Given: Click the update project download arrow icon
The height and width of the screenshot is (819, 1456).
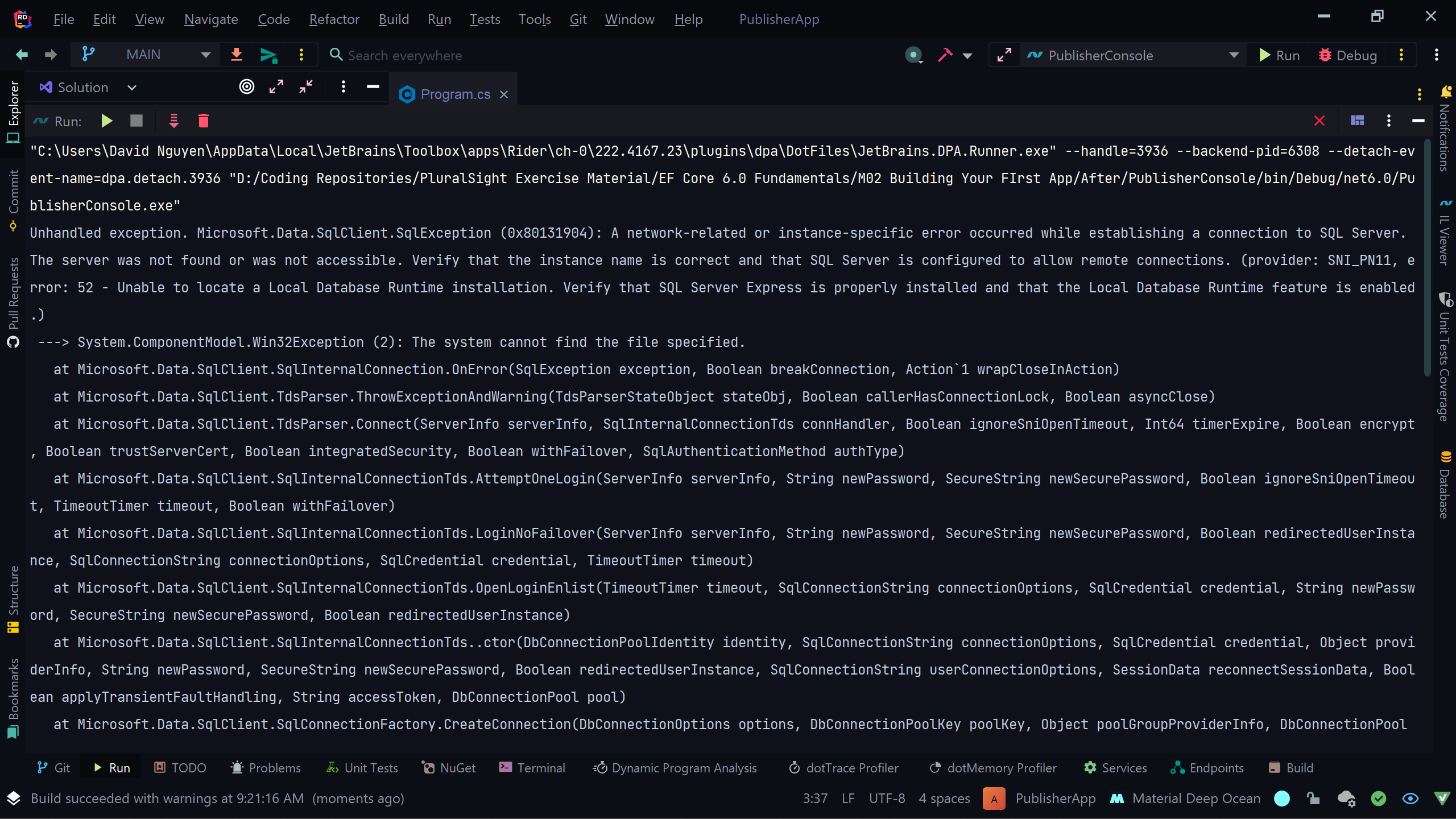Looking at the screenshot, I should tap(236, 55).
